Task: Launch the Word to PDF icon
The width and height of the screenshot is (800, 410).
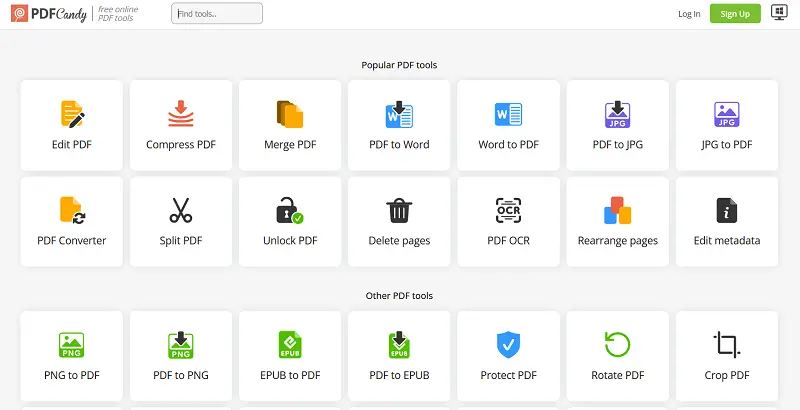Action: (508, 114)
